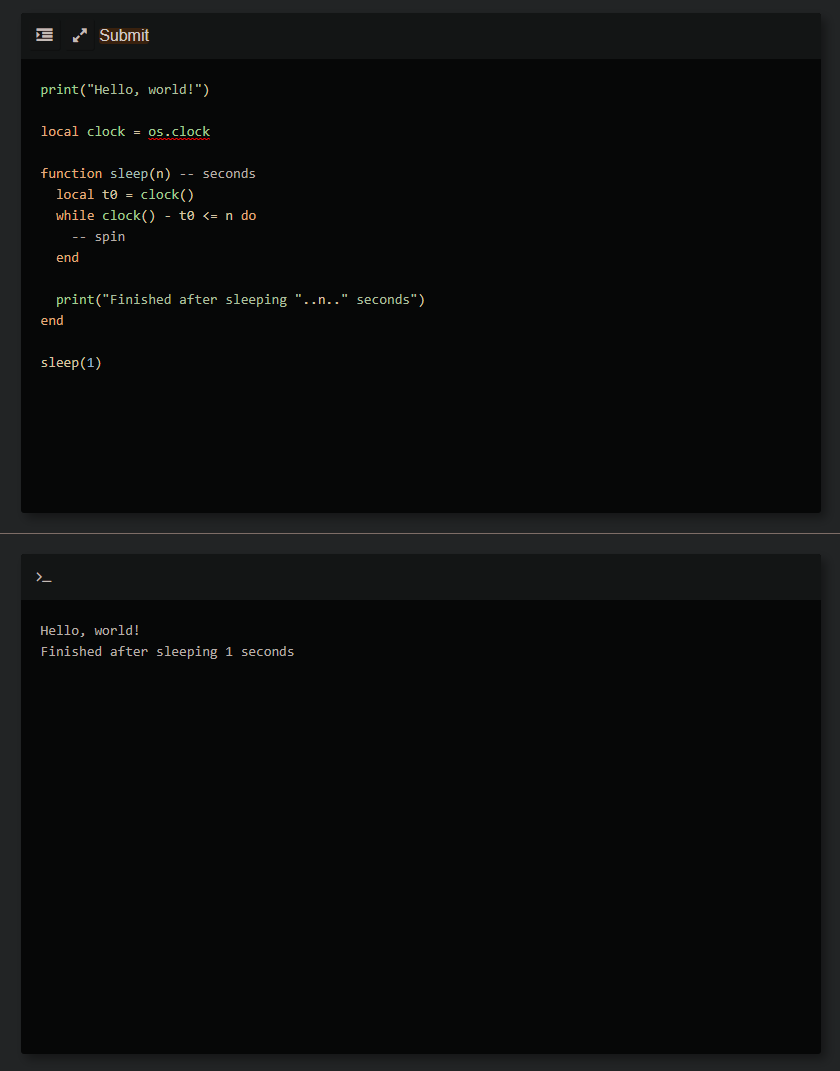Screen dimensions: 840x1071
Task: Click the underlined os.clock text
Action: point(179,132)
